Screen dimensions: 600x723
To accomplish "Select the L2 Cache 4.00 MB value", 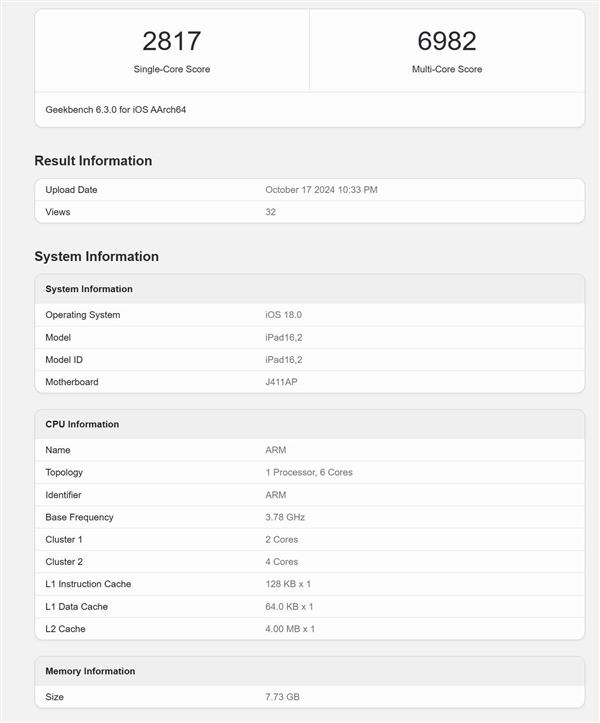I will pyautogui.click(x=289, y=629).
